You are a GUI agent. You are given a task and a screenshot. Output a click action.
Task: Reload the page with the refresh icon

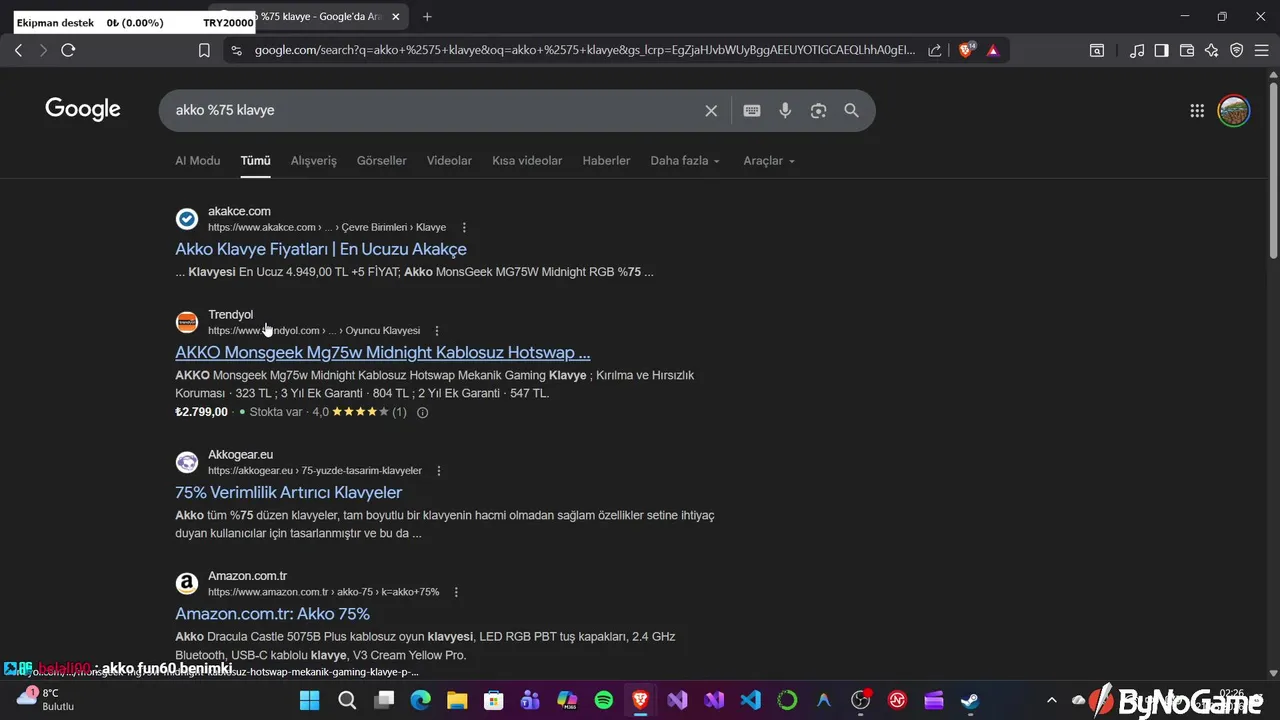point(68,50)
